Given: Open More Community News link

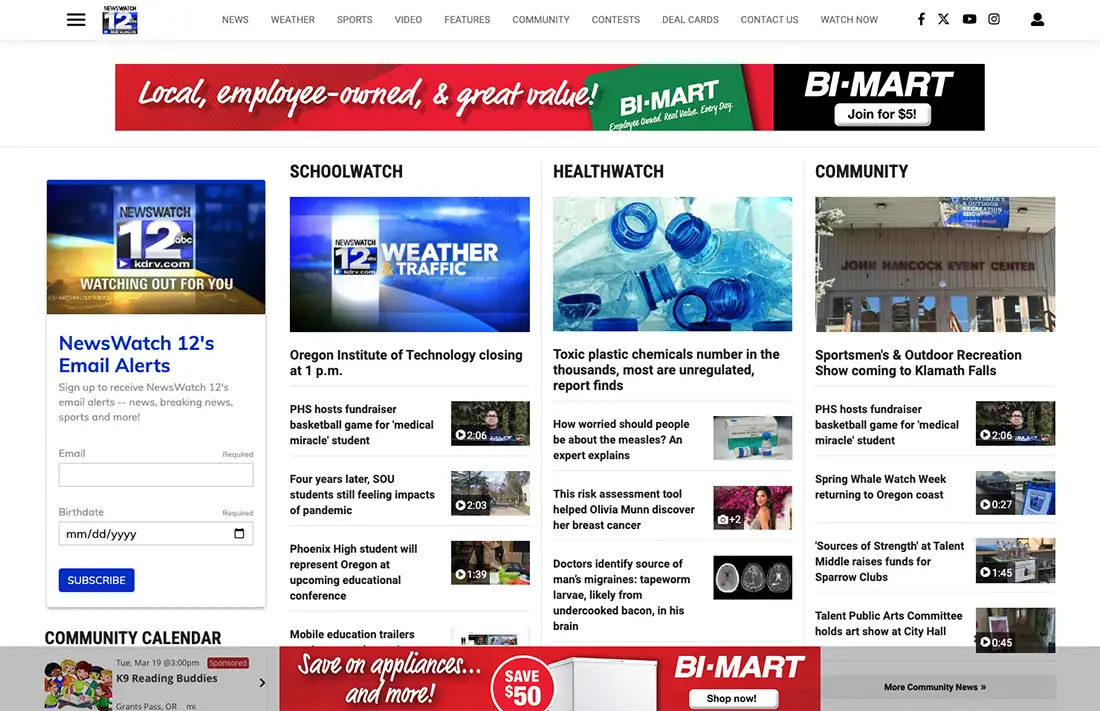Looking at the screenshot, I should point(934,687).
